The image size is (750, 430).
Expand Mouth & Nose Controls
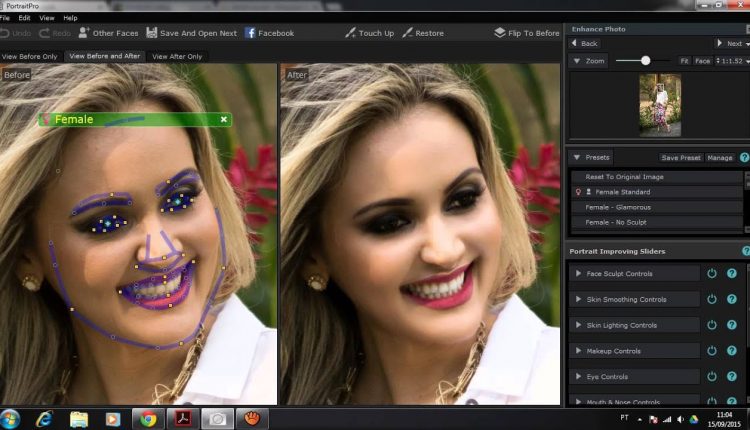(578, 402)
